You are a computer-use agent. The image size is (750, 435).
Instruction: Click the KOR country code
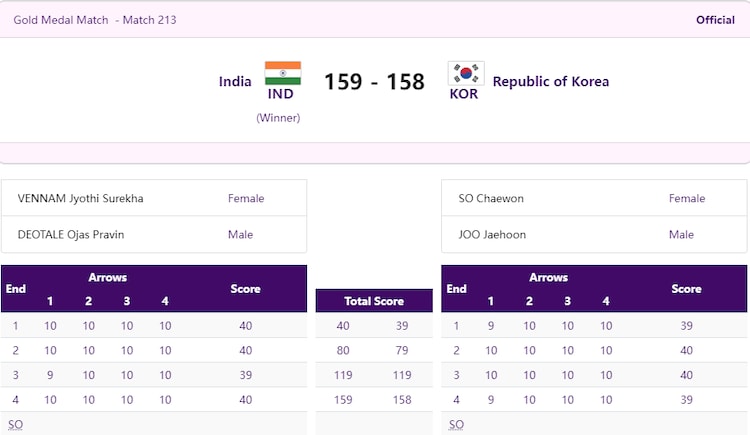(x=464, y=94)
